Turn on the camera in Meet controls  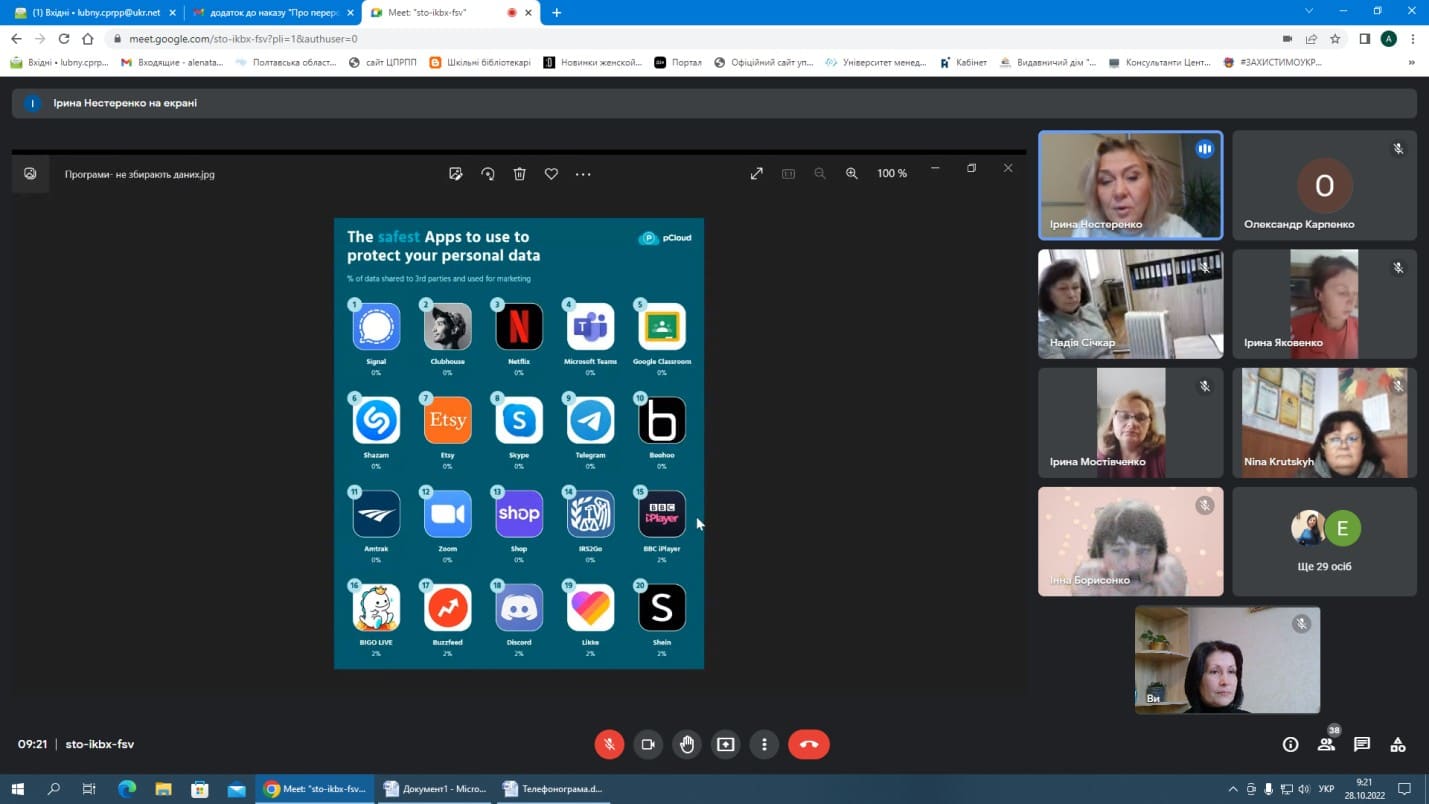pyautogui.click(x=648, y=744)
